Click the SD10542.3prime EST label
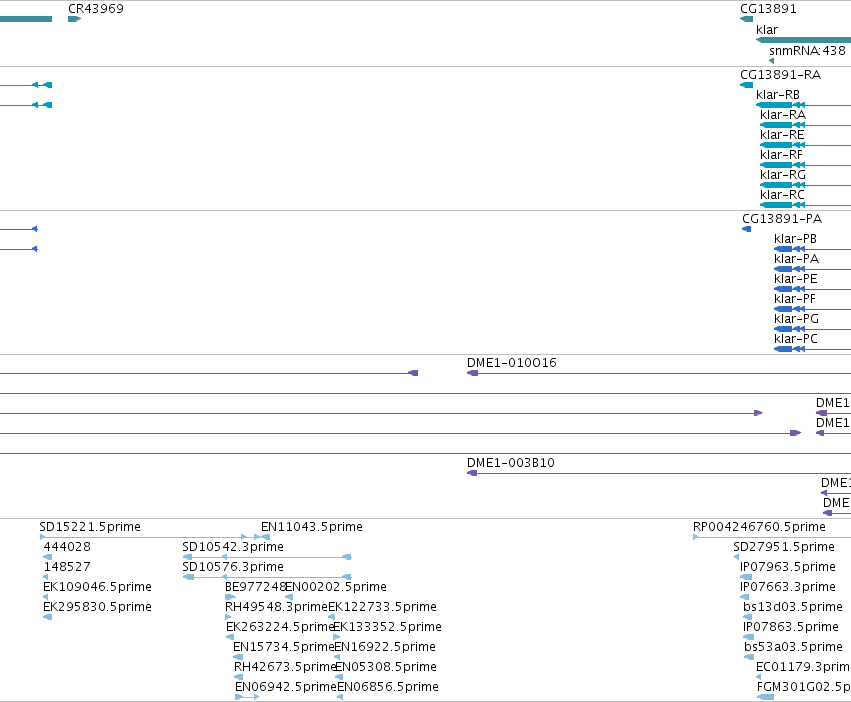 (x=233, y=547)
